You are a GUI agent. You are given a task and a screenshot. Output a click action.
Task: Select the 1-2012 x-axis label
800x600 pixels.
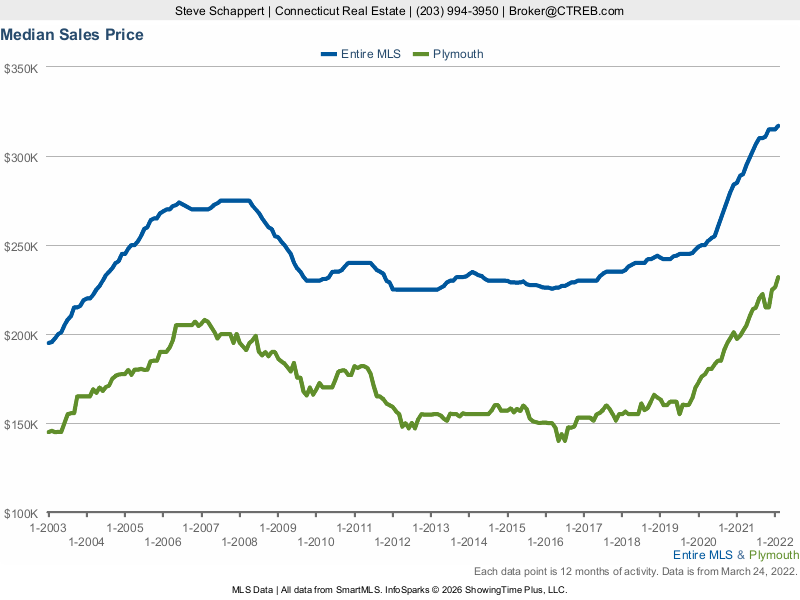[392, 541]
